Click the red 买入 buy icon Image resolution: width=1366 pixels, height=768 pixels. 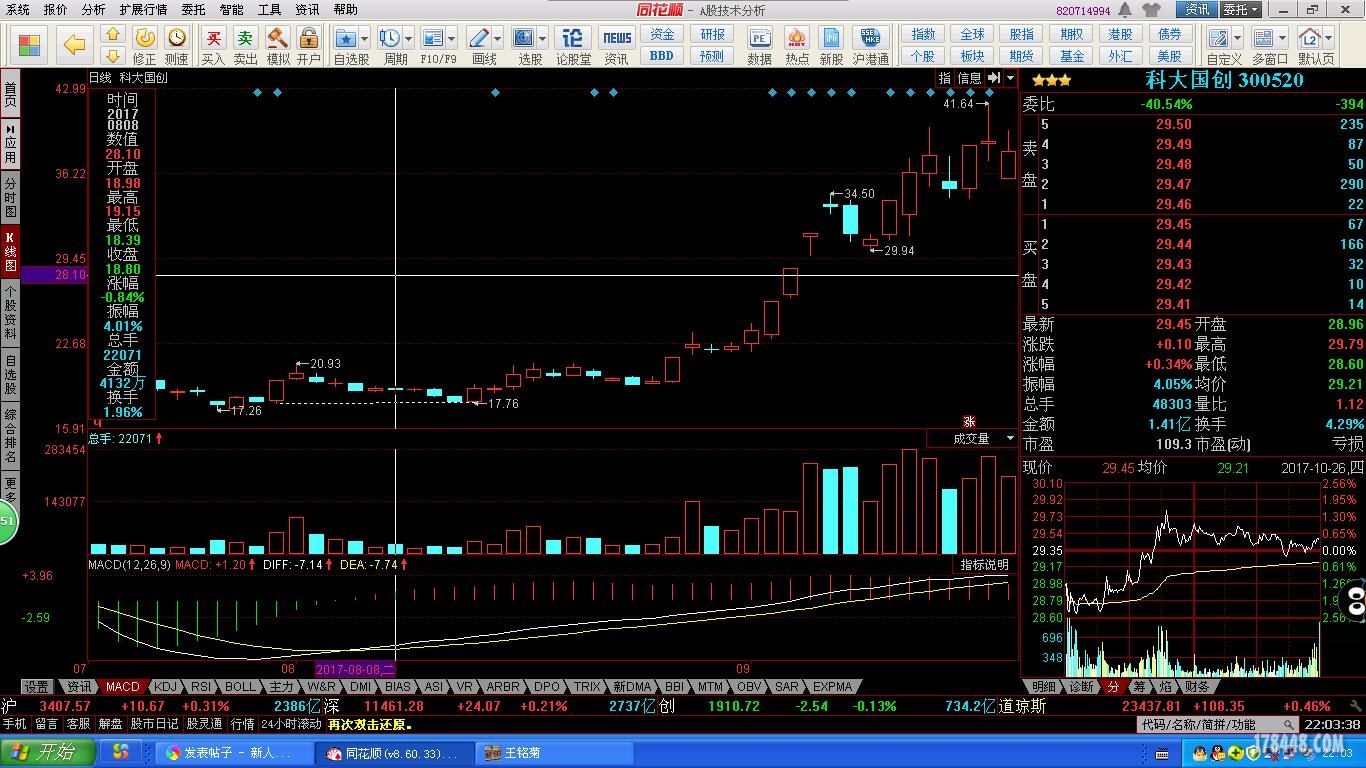213,38
